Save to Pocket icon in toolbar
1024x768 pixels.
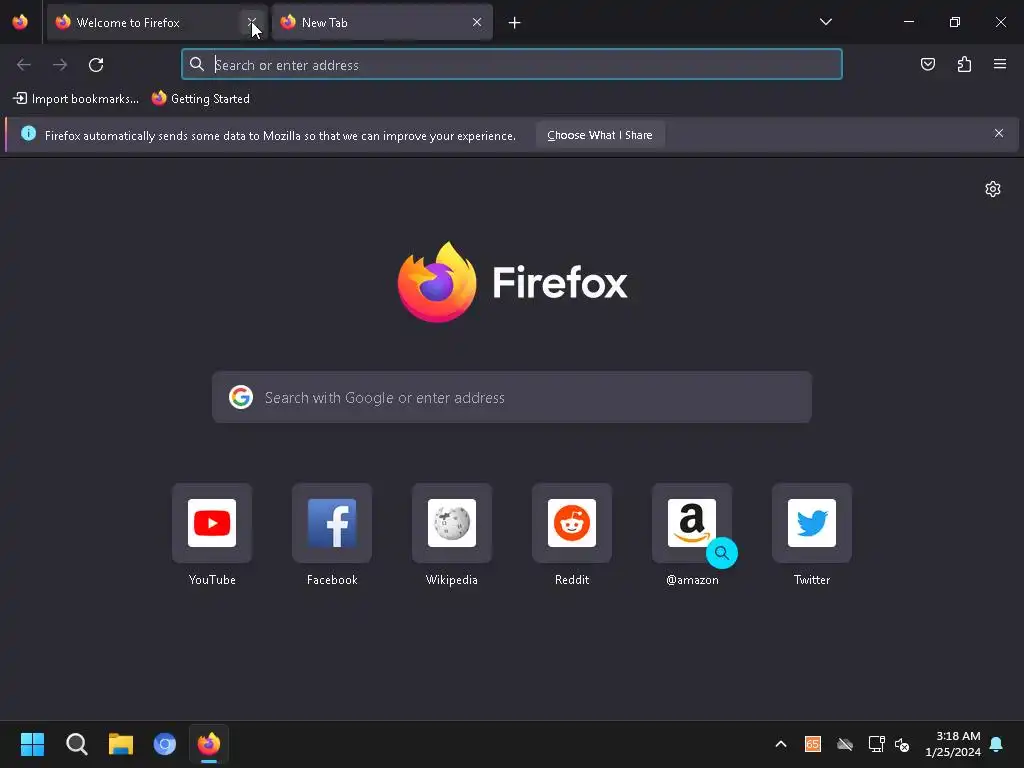927,64
